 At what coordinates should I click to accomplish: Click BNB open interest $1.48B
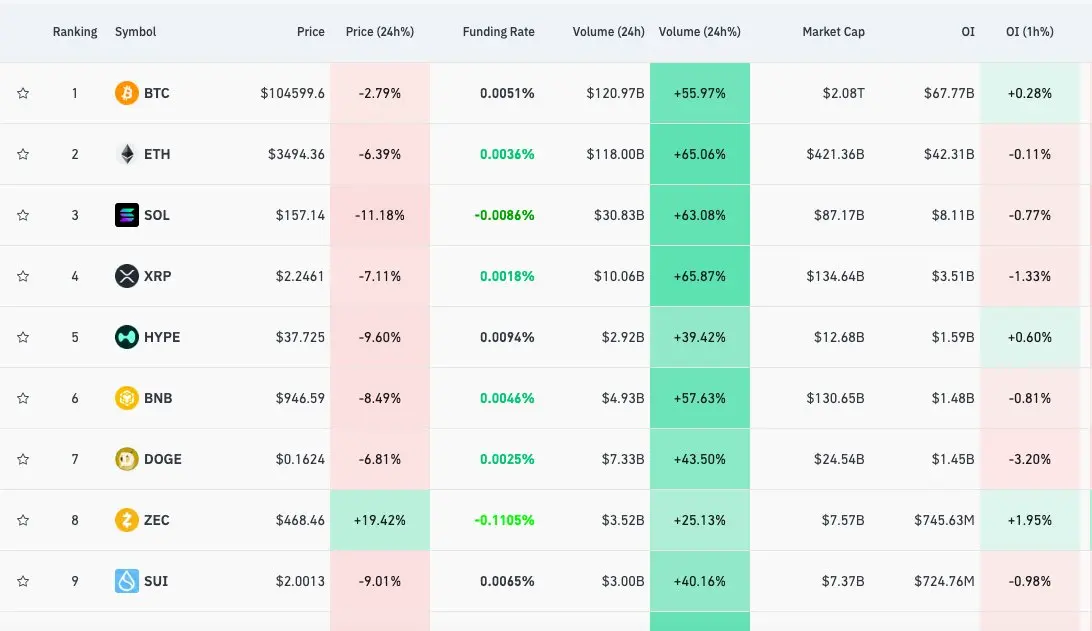tap(953, 398)
